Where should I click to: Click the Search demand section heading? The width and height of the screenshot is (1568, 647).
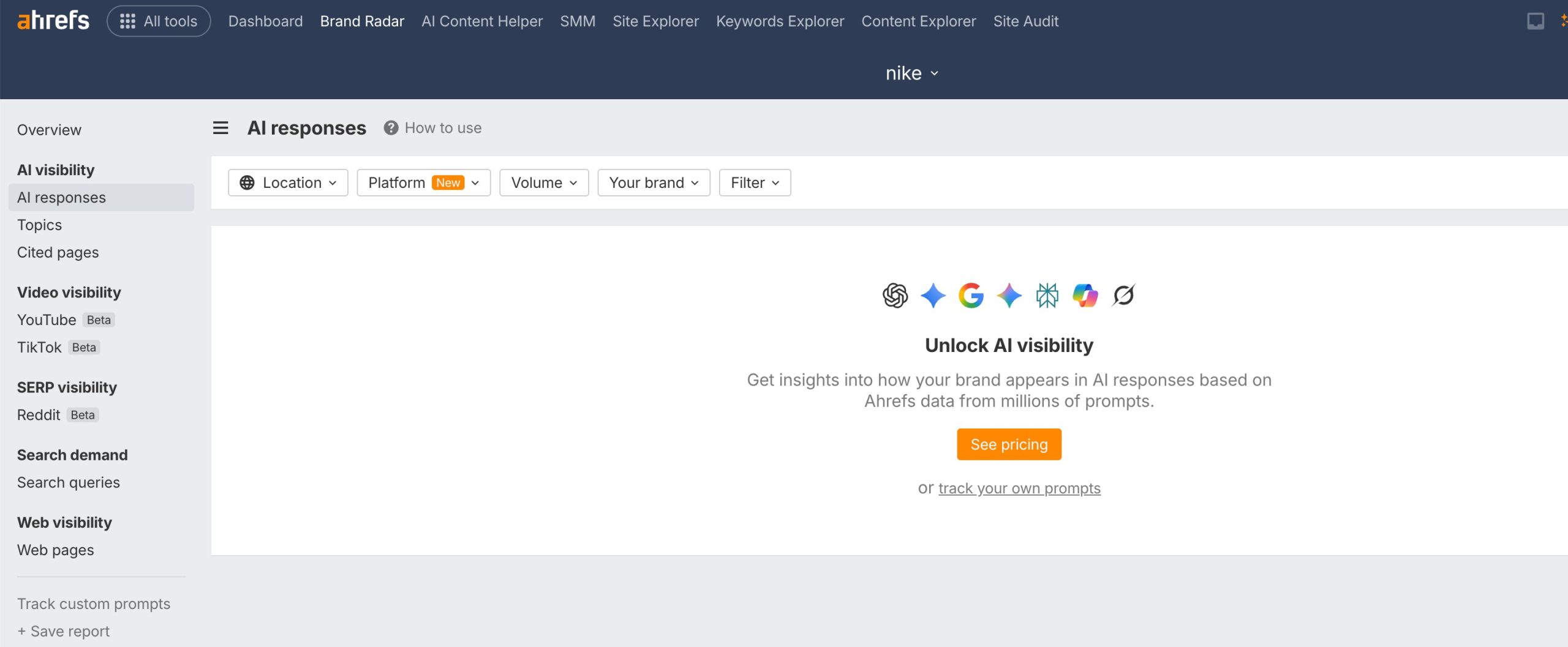point(72,455)
